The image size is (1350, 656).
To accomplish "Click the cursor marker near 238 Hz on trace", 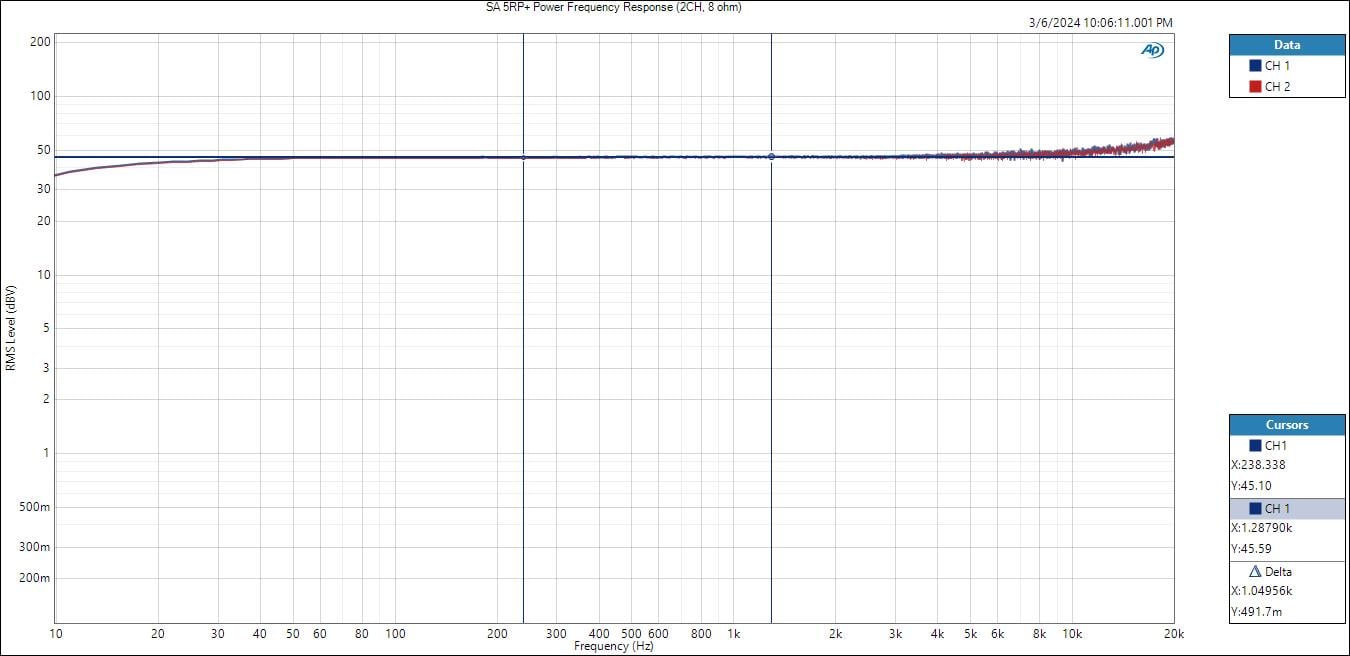I will pyautogui.click(x=523, y=157).
